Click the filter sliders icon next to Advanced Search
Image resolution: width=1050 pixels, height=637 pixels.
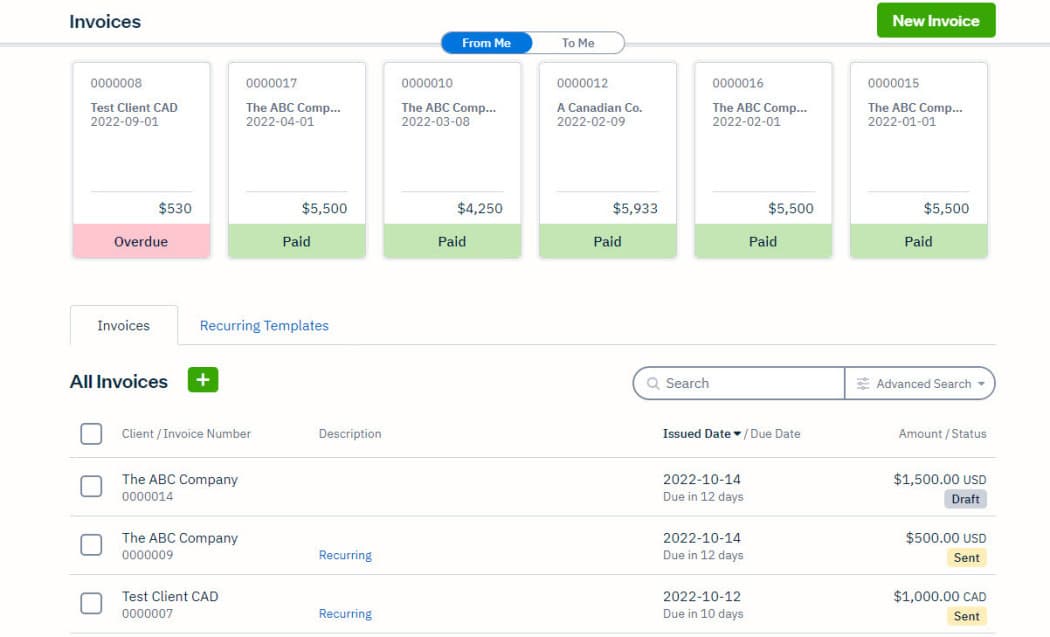point(862,383)
